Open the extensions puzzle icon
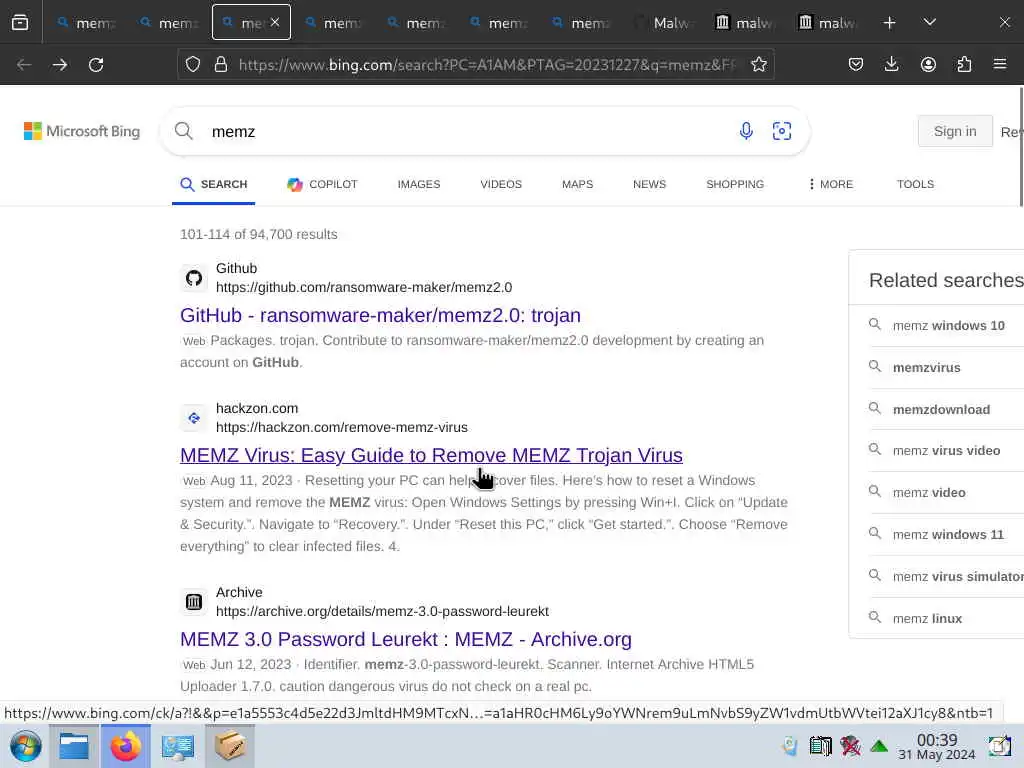 [964, 65]
